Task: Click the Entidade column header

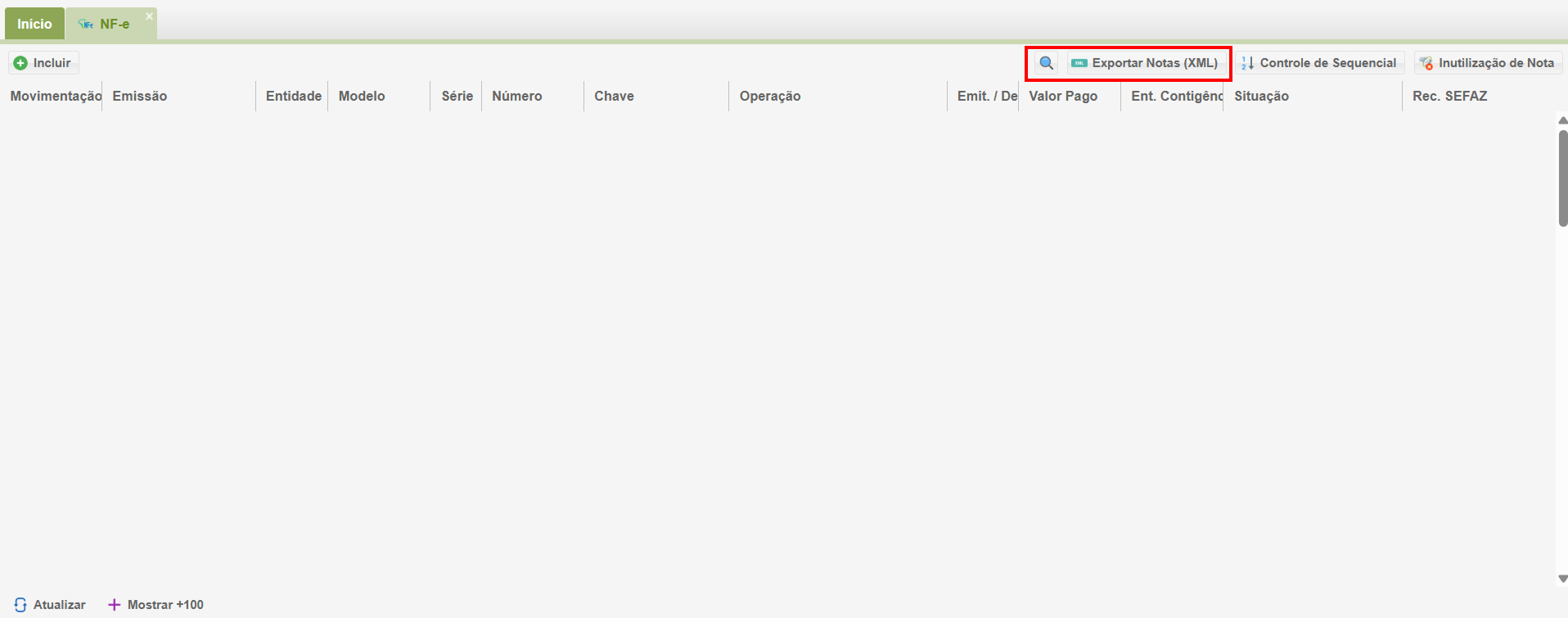Action: (292, 96)
